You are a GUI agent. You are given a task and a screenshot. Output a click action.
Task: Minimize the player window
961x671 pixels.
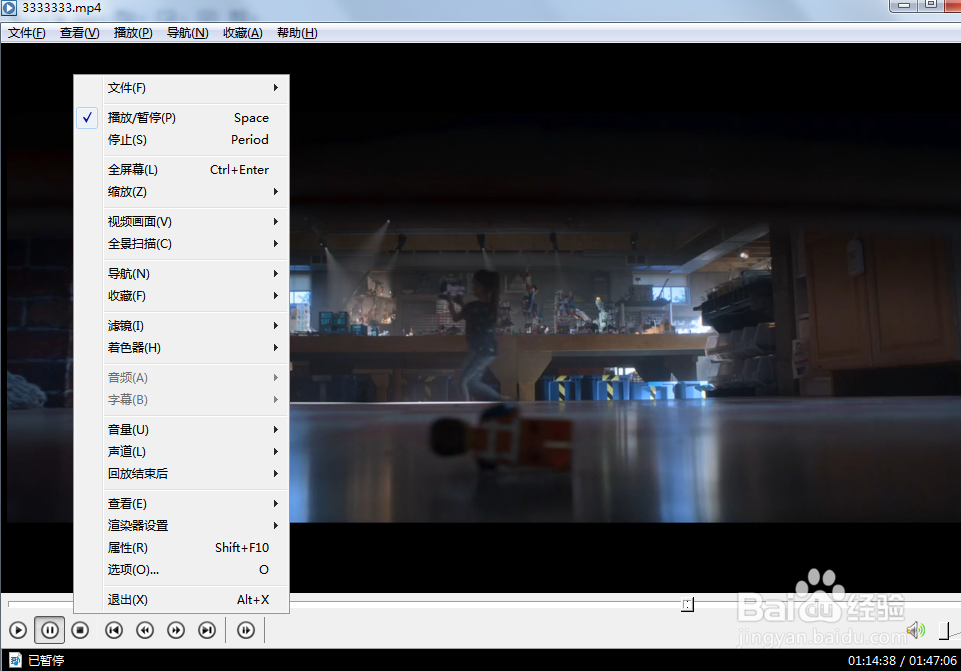(x=904, y=5)
